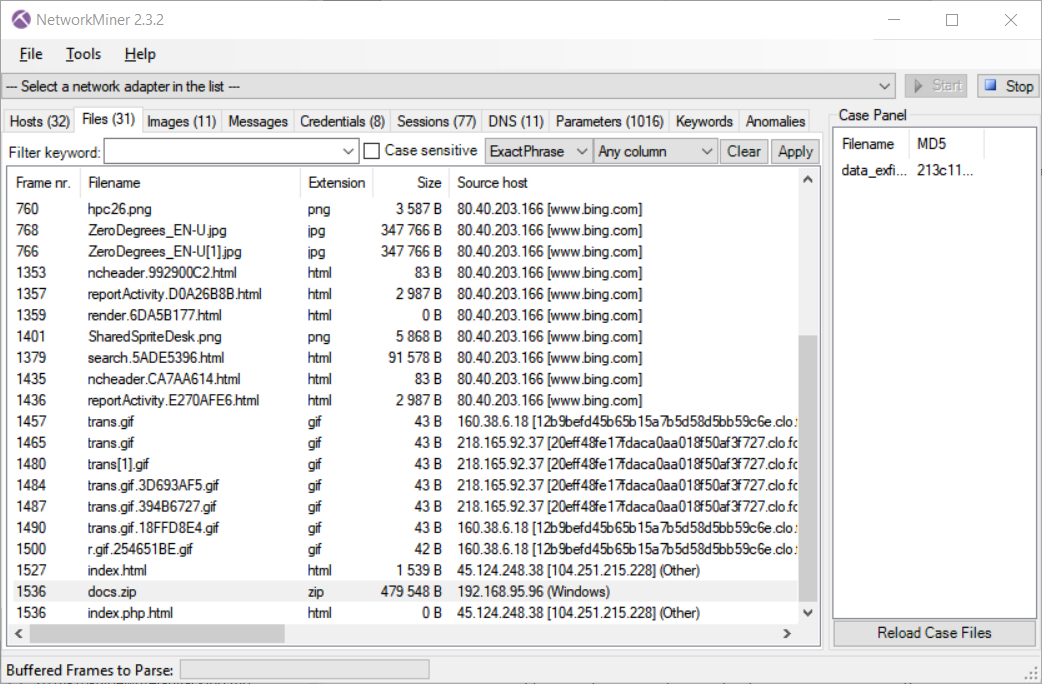Select the r.gif.254651BE.gif row
The width and height of the screenshot is (1042, 684).
click(x=404, y=549)
